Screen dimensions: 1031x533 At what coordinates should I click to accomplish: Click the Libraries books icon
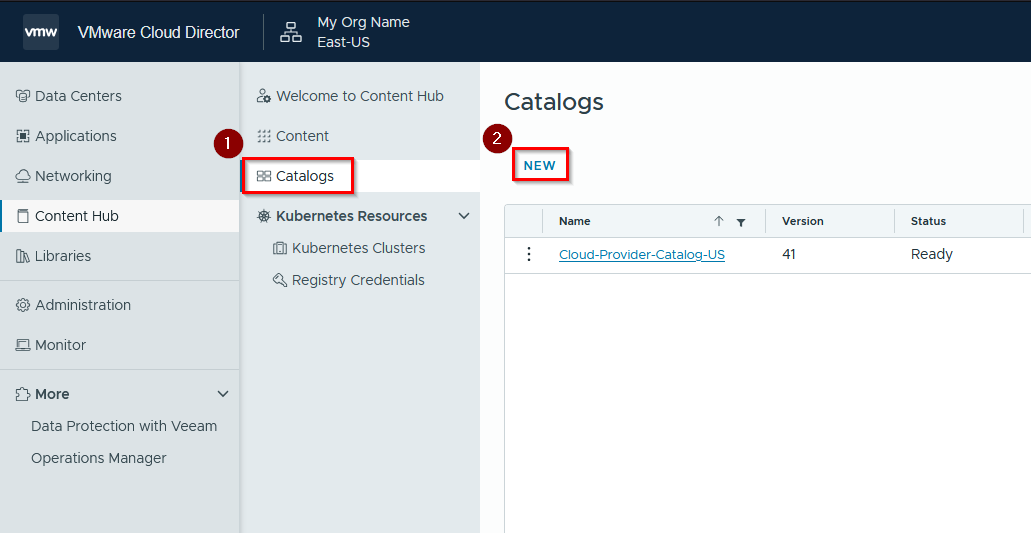23,256
